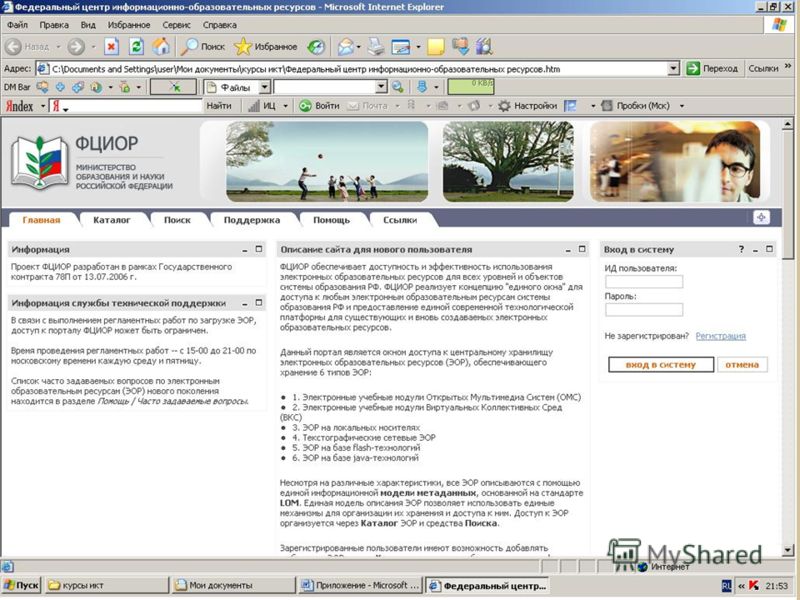This screenshot has height=600, width=800.
Task: Click the Yandex Войти key icon
Action: coord(305,106)
